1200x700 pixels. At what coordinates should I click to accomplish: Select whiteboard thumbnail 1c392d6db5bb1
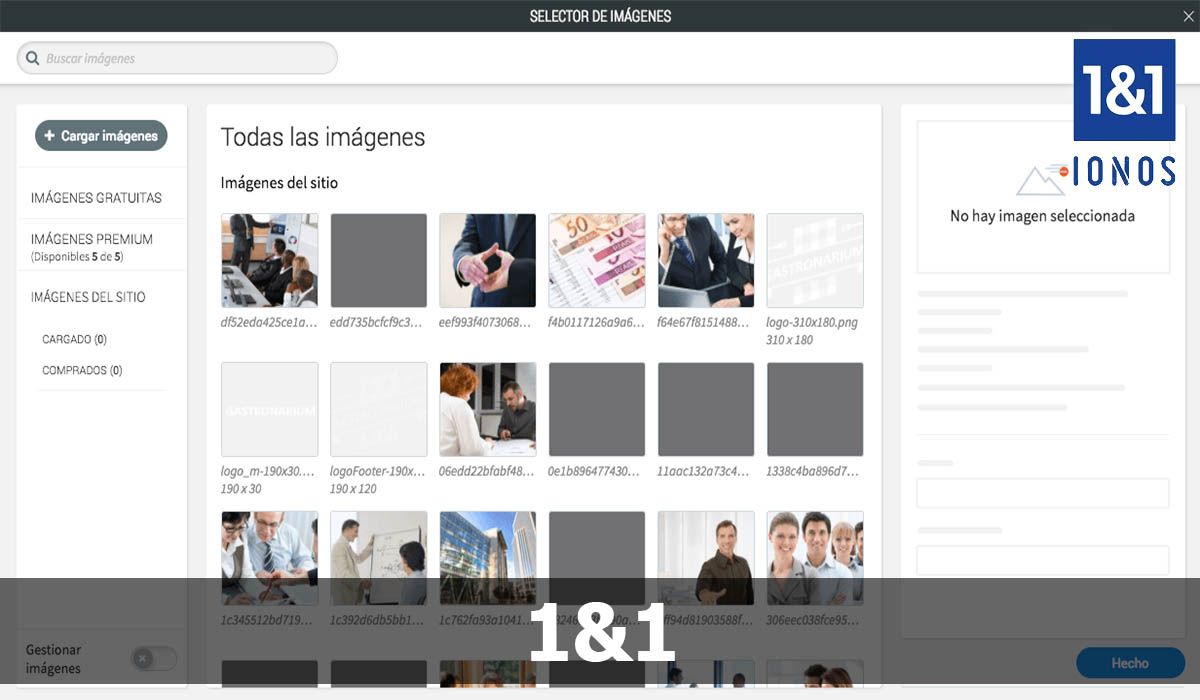pyautogui.click(x=379, y=558)
